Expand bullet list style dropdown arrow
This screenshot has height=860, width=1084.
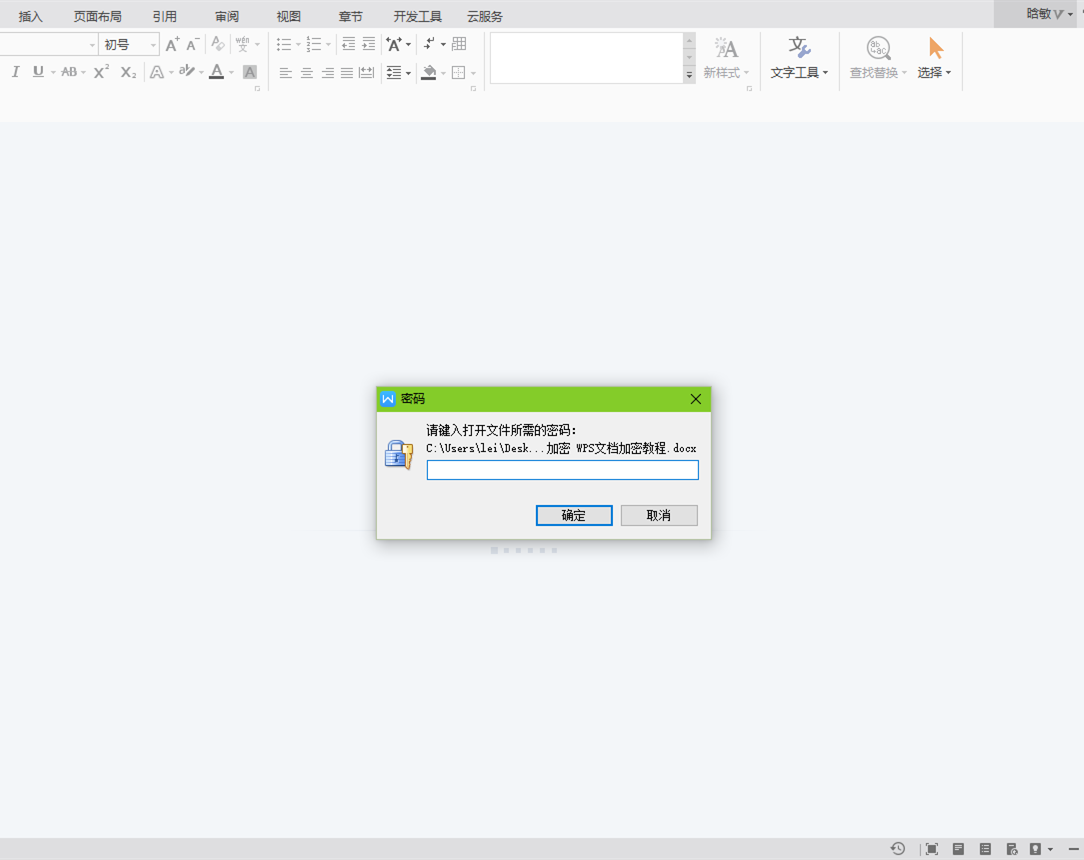click(x=298, y=45)
